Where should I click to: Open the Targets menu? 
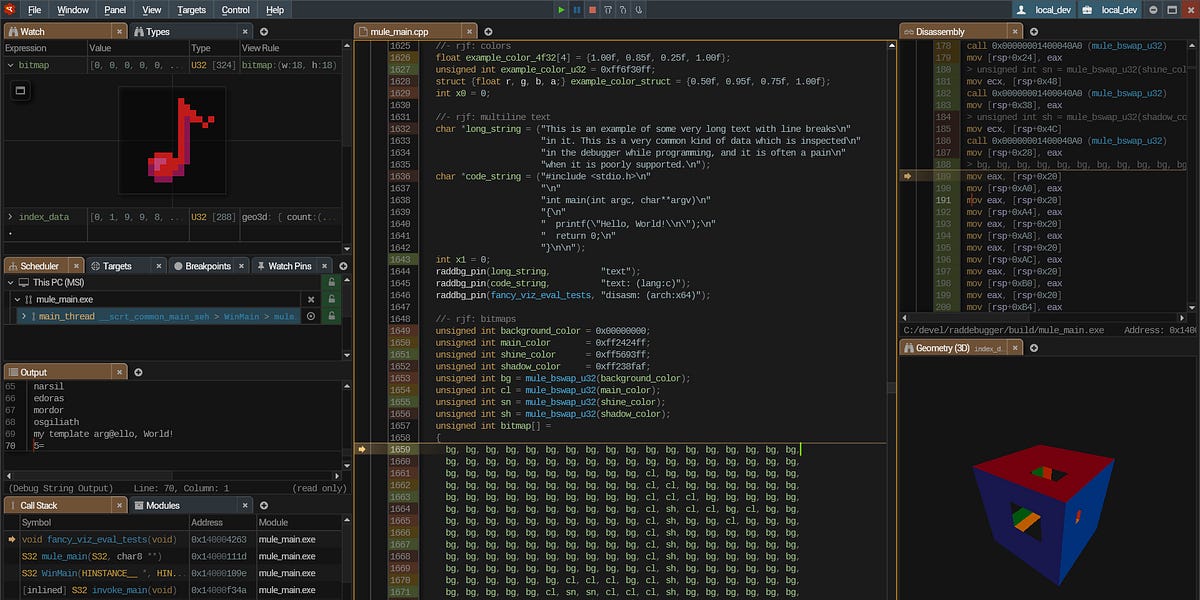pos(189,10)
